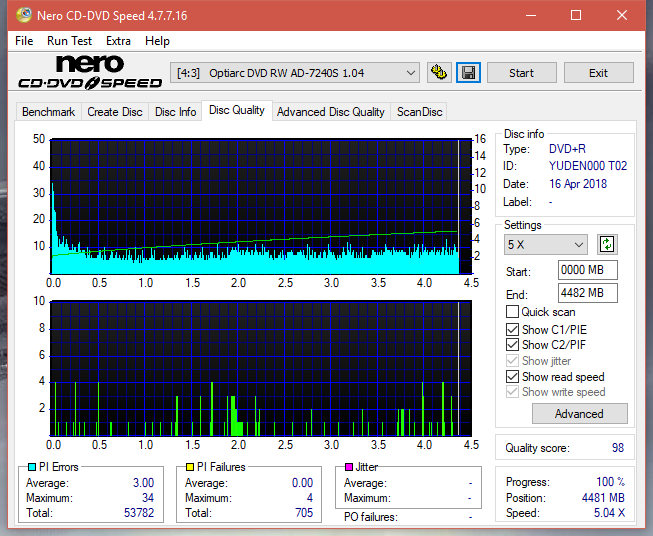Screen dimensions: 653x536
Task: Open the Help menu
Action: pyautogui.click(x=157, y=41)
